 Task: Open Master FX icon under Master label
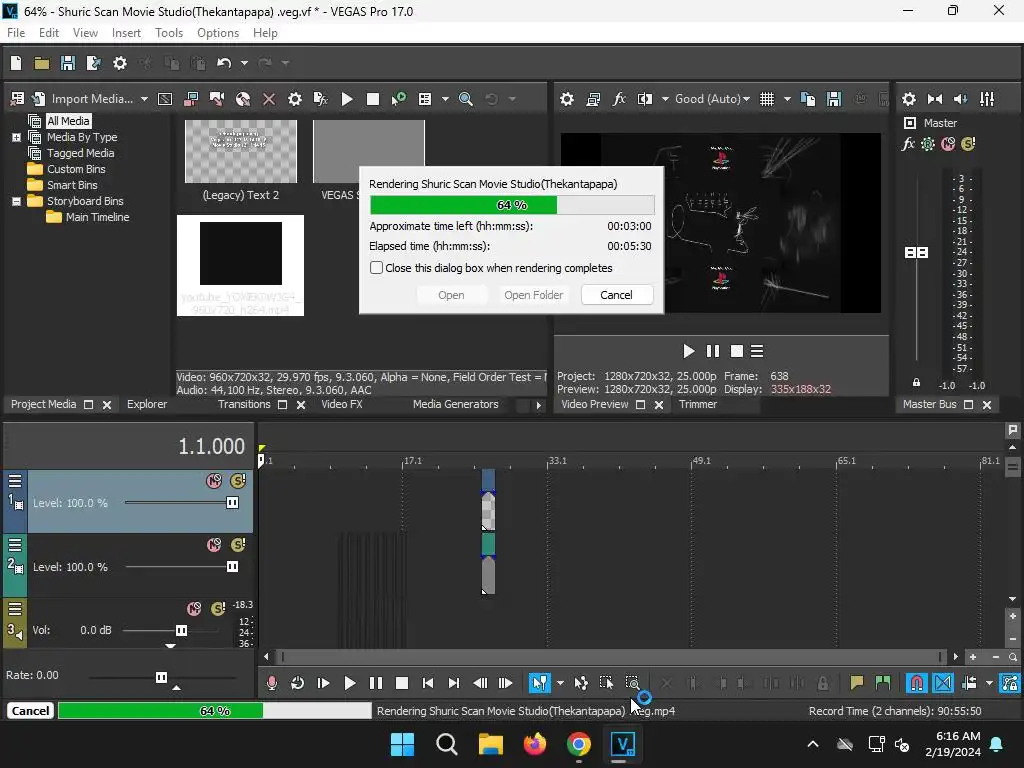pos(908,144)
